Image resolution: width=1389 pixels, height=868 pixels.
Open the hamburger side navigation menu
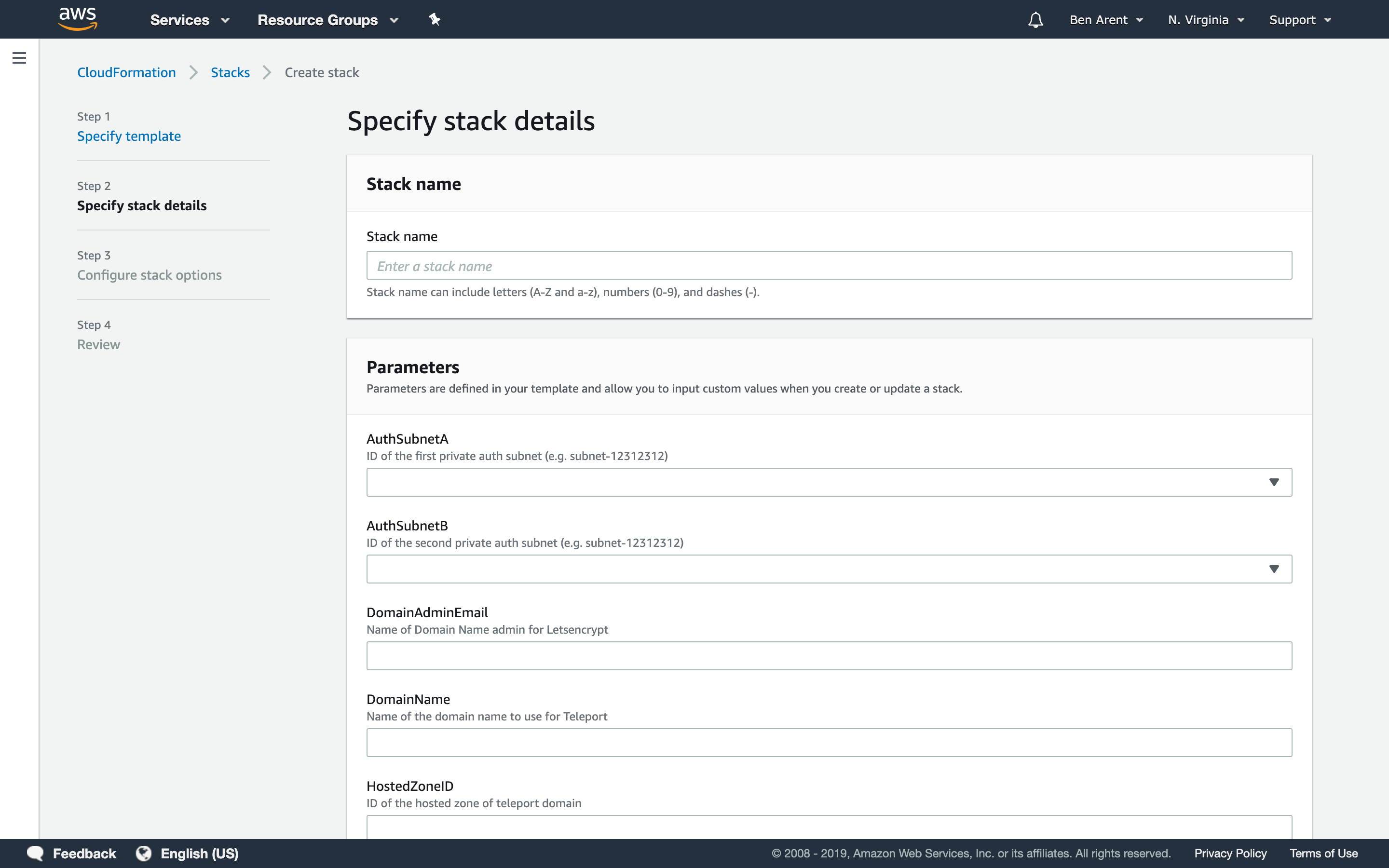[19, 58]
